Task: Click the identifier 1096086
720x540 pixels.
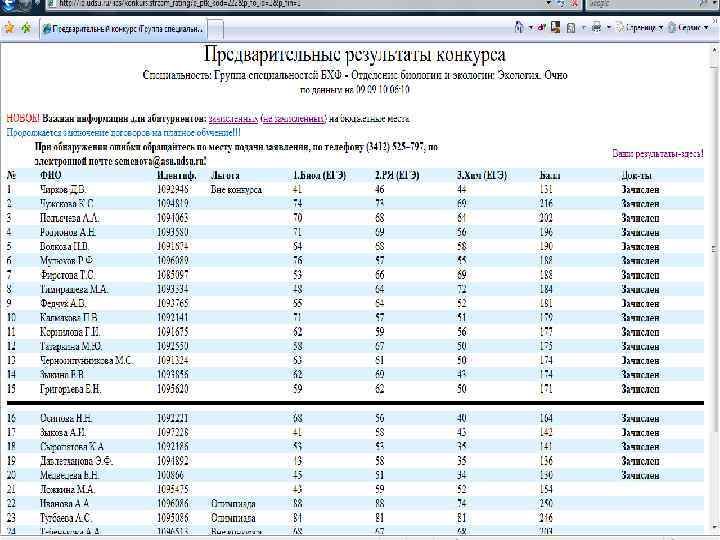Action: [173, 504]
